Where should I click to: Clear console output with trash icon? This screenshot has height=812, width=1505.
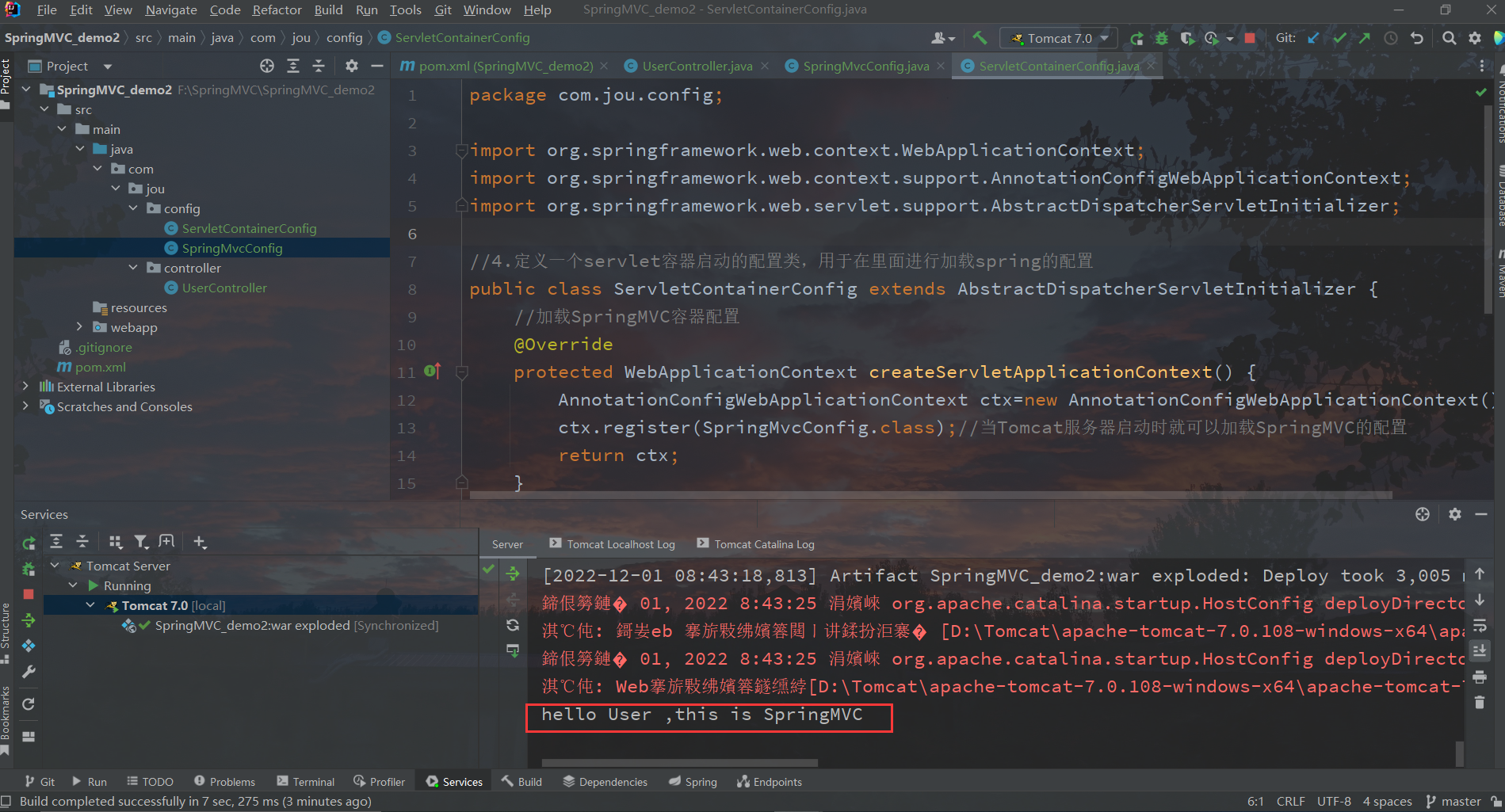point(1480,702)
